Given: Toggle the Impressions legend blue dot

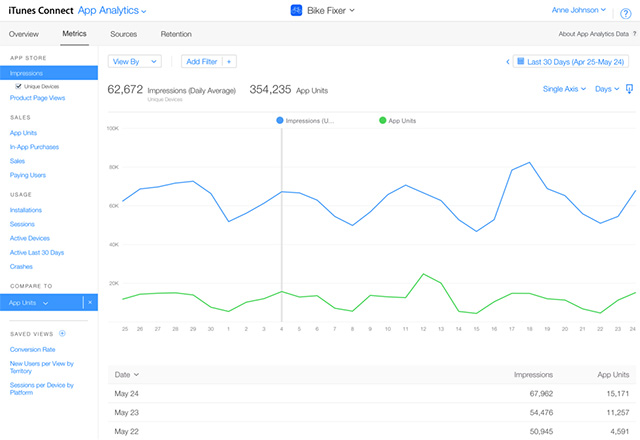Looking at the screenshot, I should tap(280, 120).
